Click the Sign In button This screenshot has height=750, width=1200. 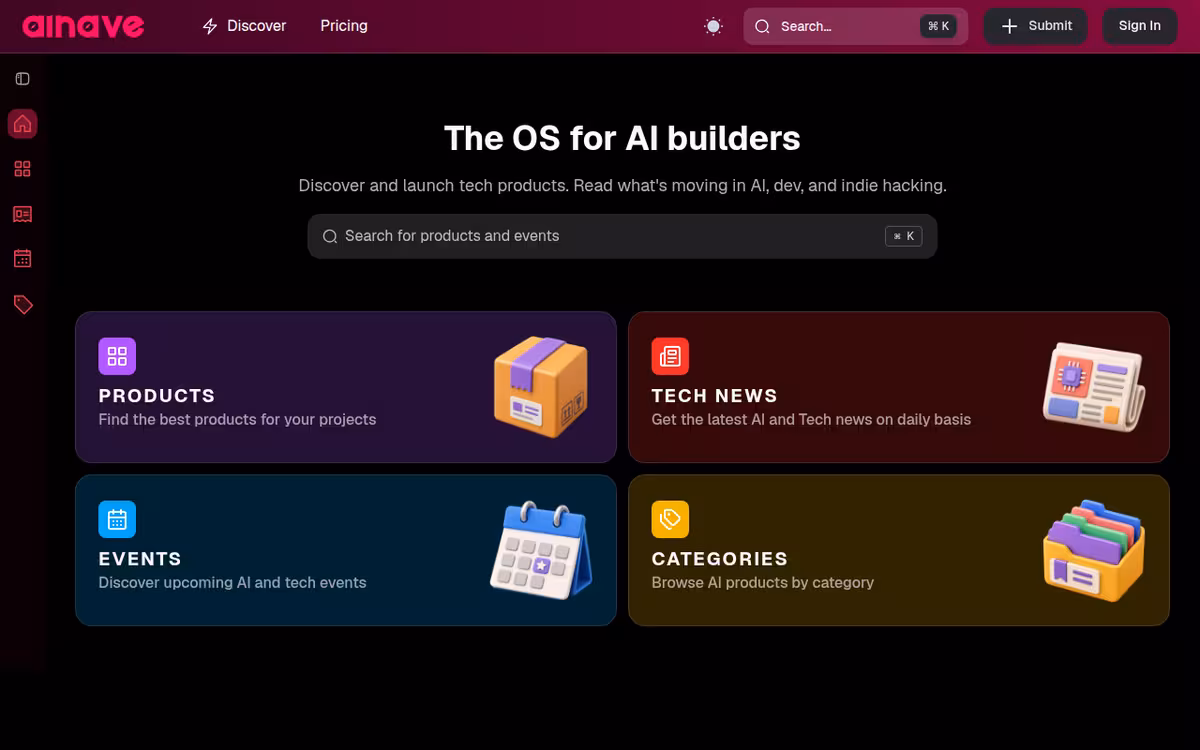click(1140, 26)
